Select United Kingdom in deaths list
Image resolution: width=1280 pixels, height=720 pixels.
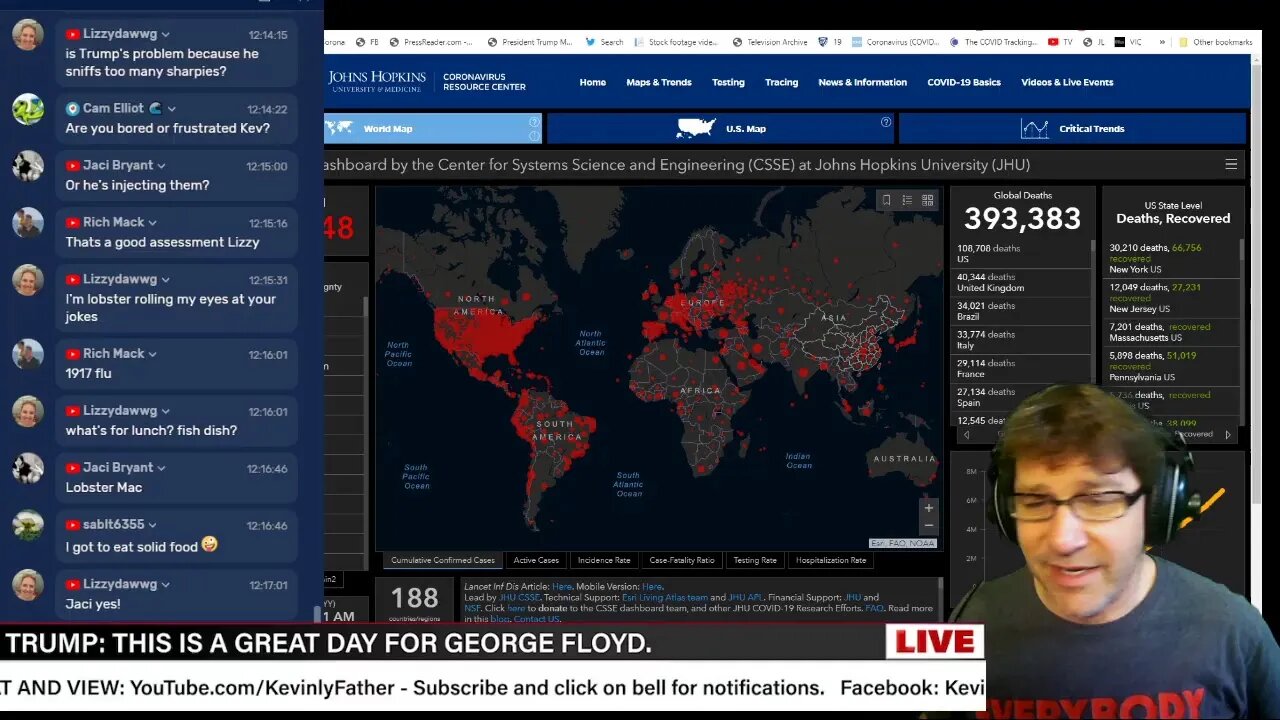pyautogui.click(x=1021, y=283)
